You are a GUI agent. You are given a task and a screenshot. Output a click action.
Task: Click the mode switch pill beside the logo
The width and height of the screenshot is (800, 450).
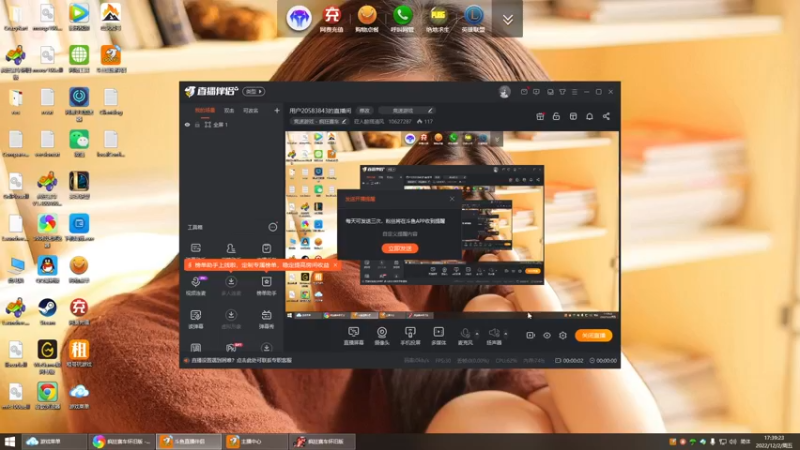[x=254, y=91]
